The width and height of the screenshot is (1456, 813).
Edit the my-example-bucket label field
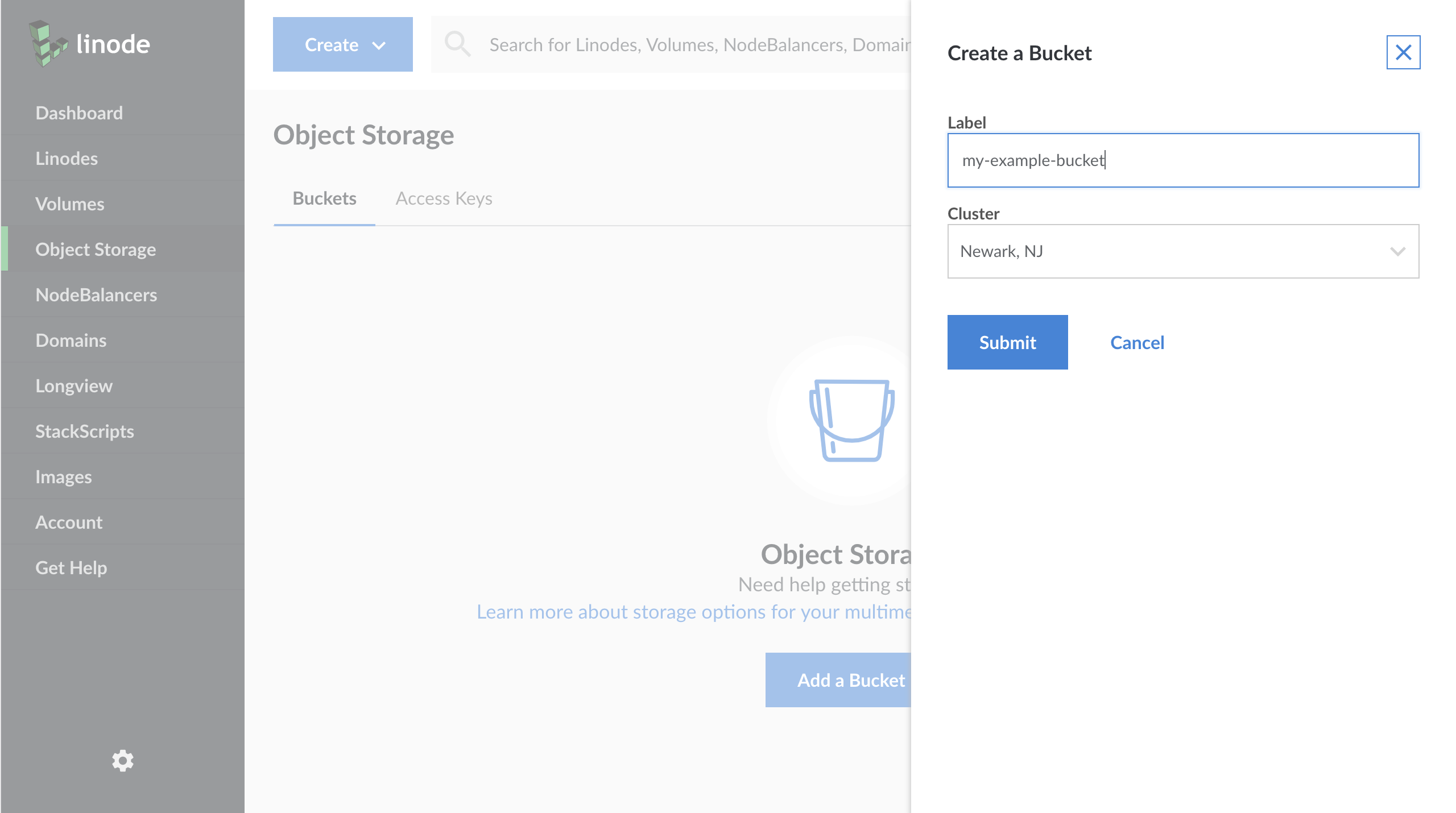tap(1183, 160)
